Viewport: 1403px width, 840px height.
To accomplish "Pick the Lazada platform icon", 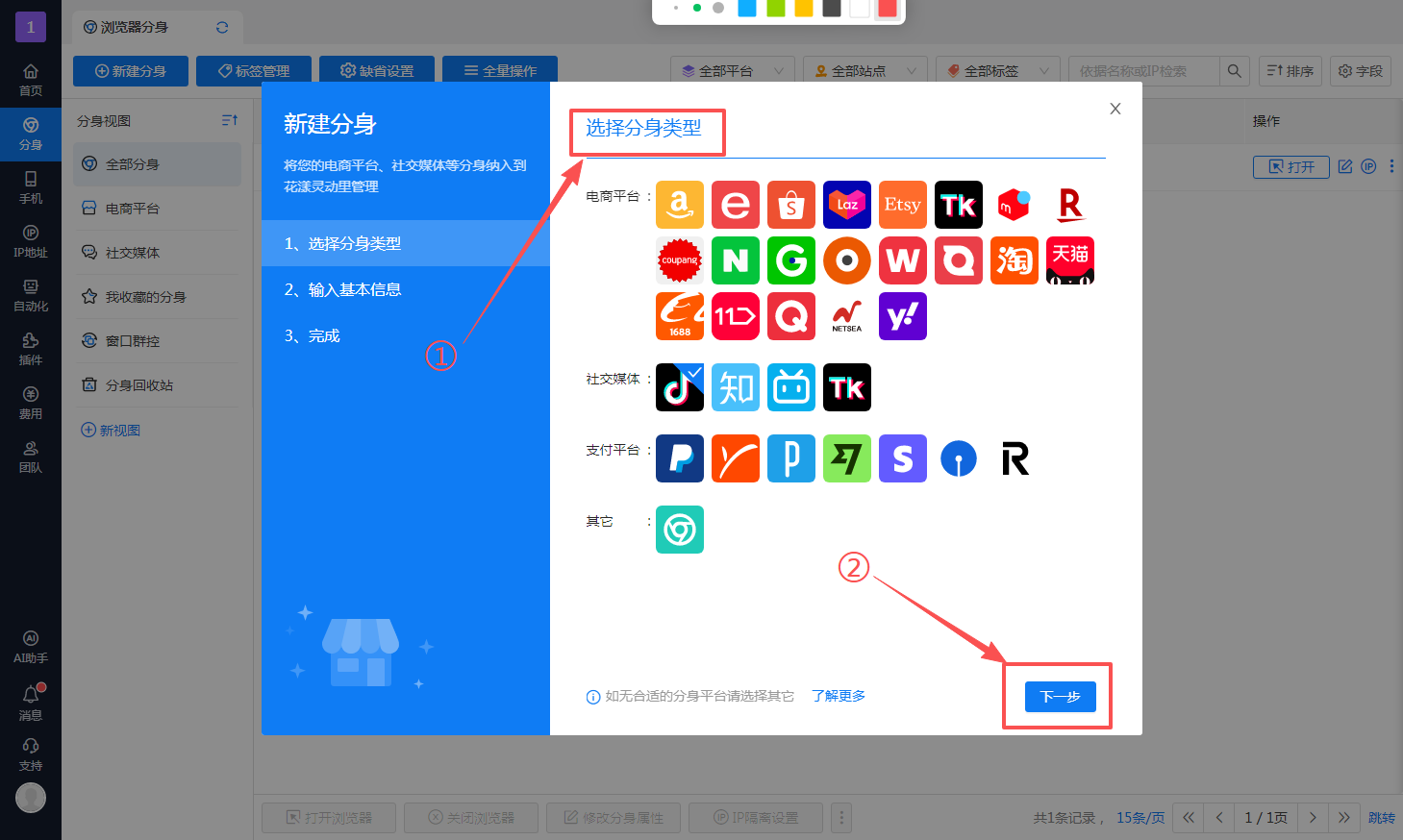I will (846, 205).
